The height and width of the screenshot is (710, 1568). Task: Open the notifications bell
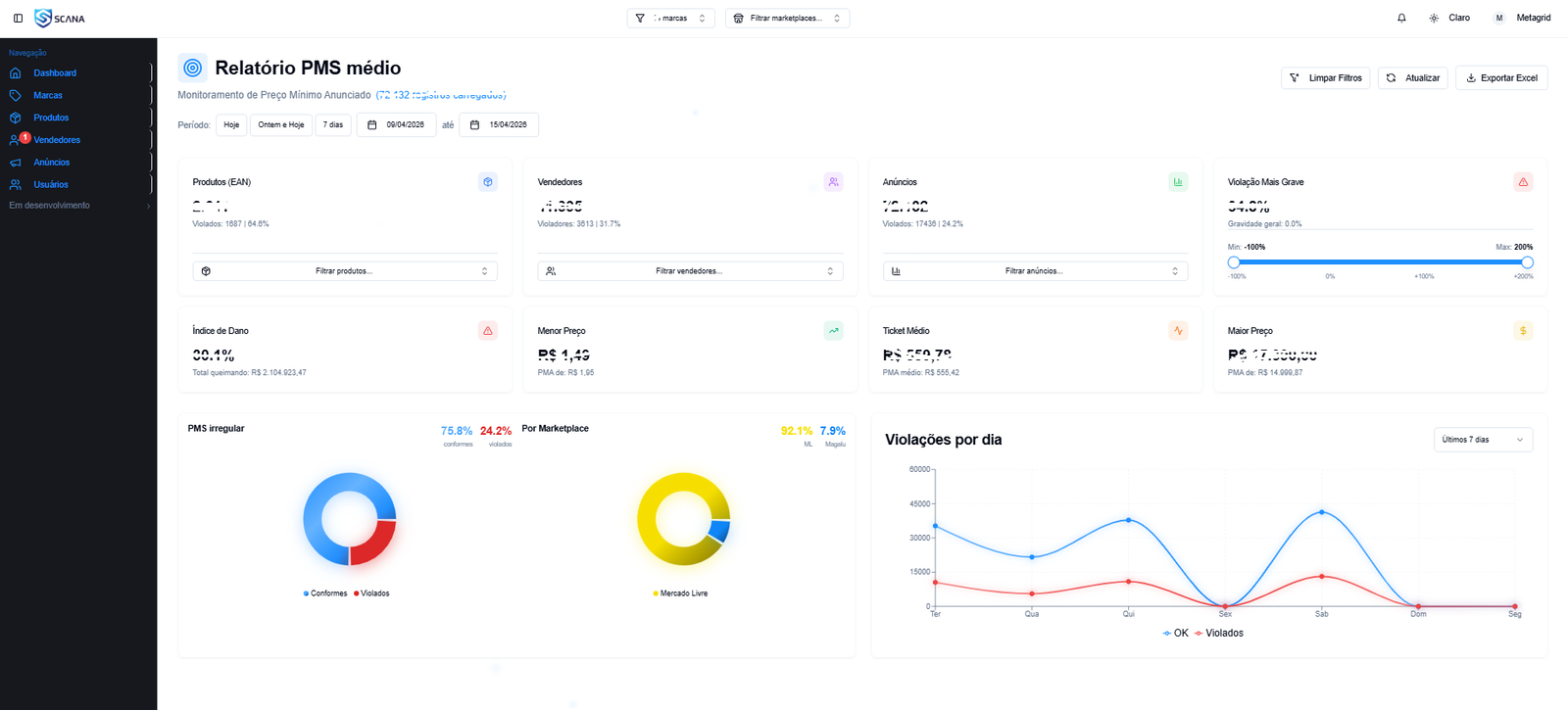pos(1401,18)
